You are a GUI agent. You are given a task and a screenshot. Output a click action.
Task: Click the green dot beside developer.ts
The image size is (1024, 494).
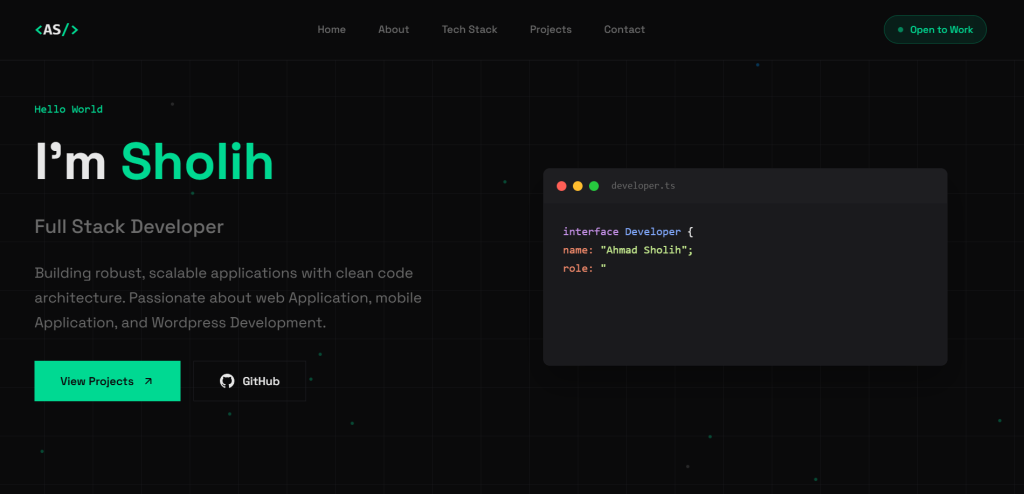[x=594, y=186]
